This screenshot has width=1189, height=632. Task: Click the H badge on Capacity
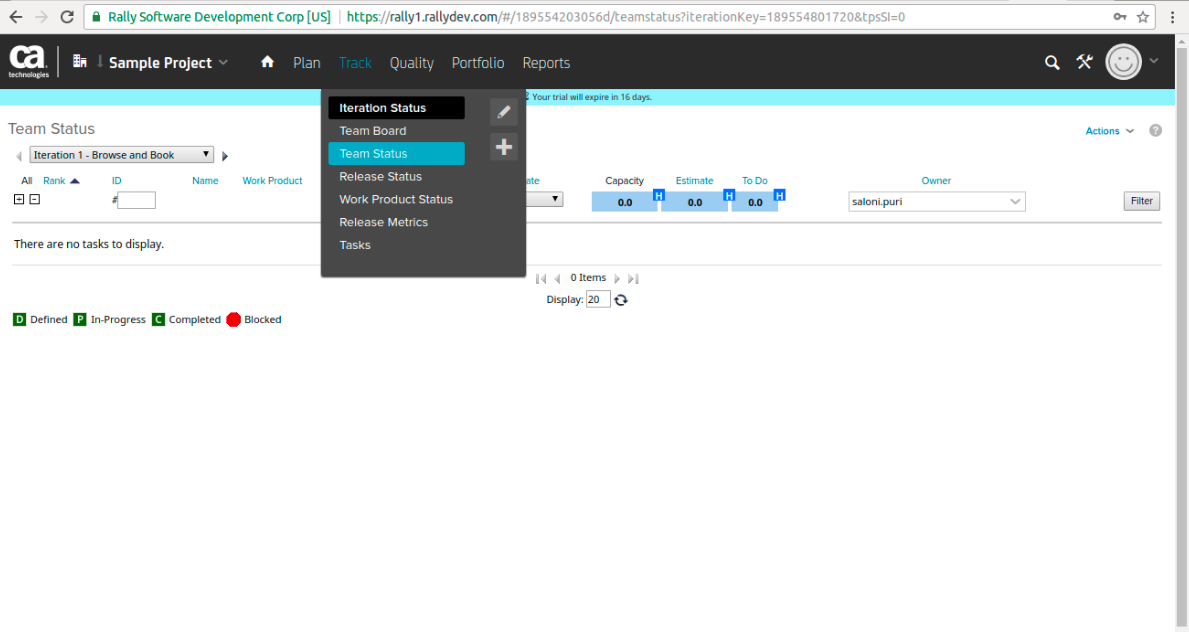pos(658,196)
